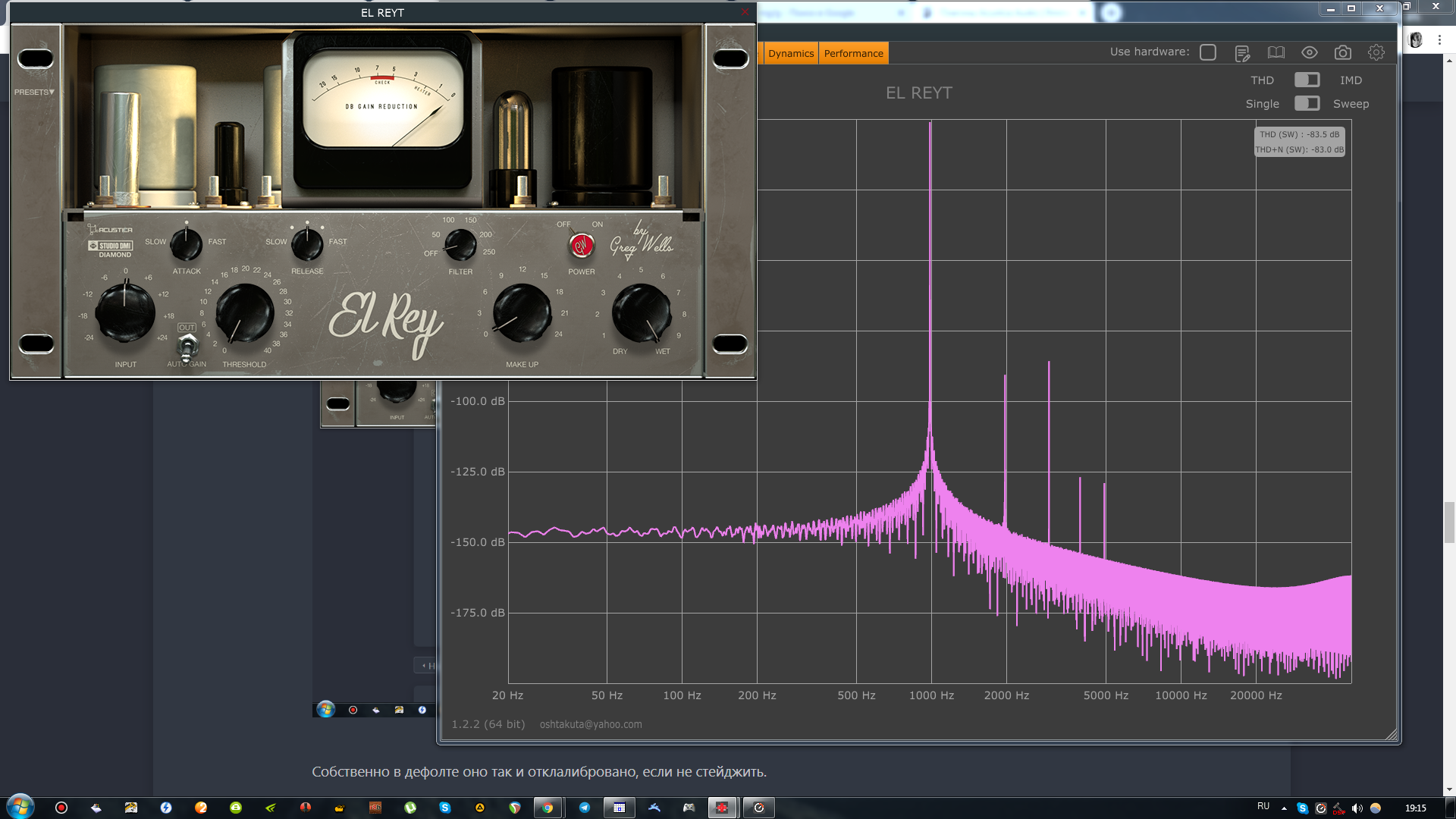Viewport: 1456px width, 819px height.
Task: Open Skype from the taskbar
Action: (445, 808)
